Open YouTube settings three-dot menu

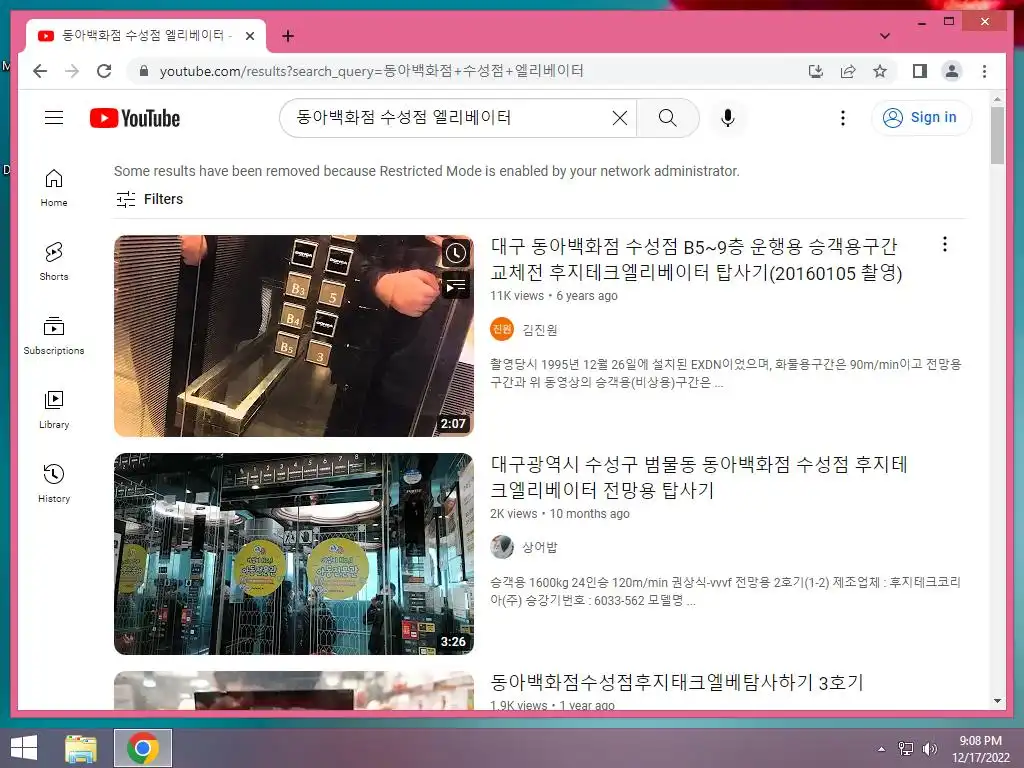point(842,118)
